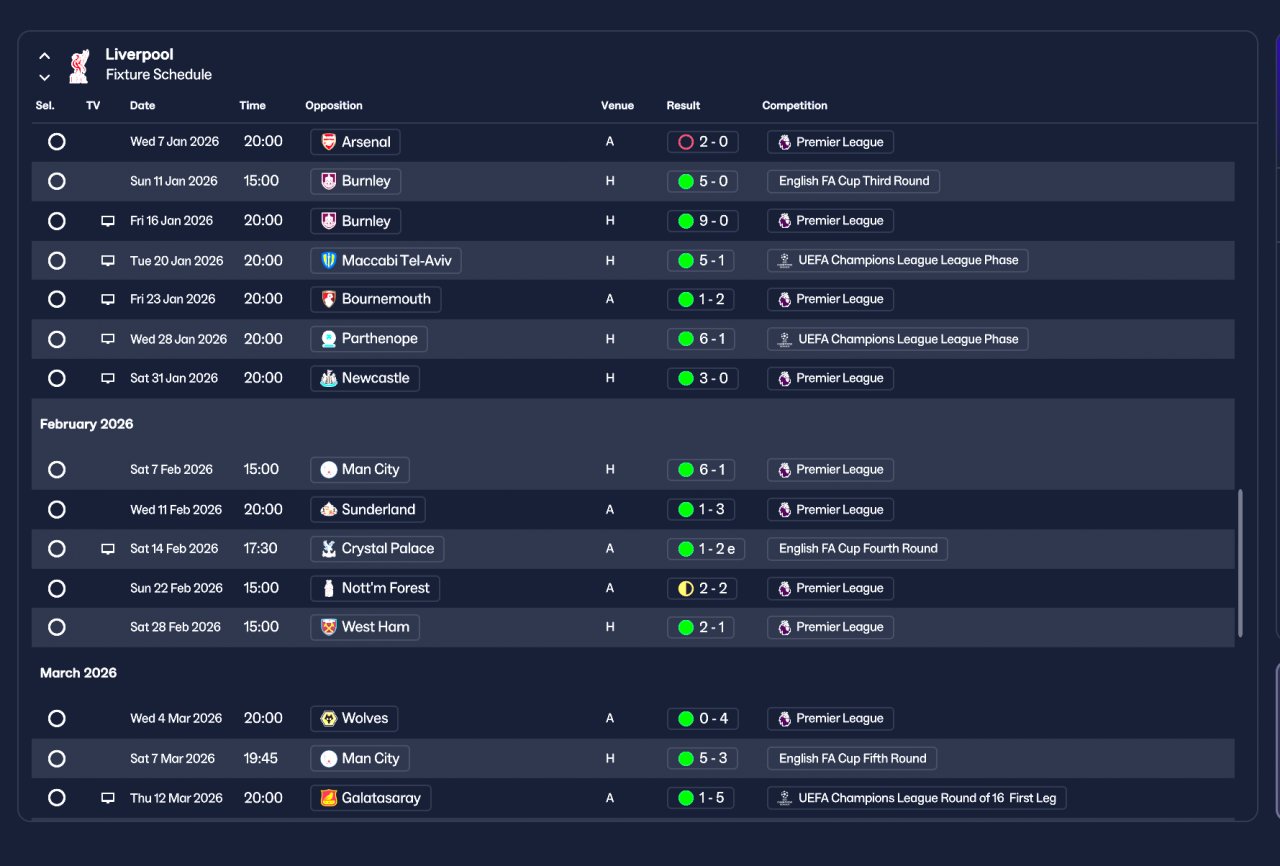Sort fixtures by the Competition column header

click(x=795, y=105)
